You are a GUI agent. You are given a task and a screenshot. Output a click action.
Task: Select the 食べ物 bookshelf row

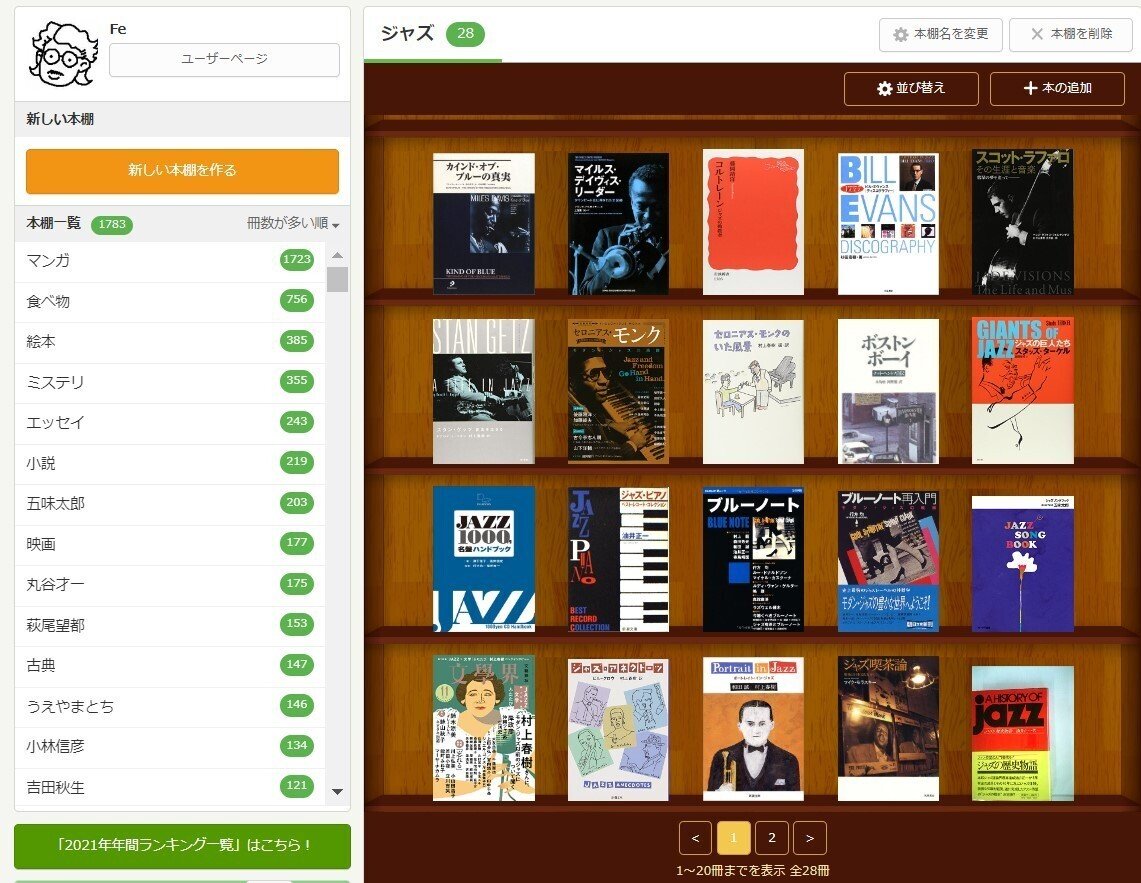[x=170, y=301]
